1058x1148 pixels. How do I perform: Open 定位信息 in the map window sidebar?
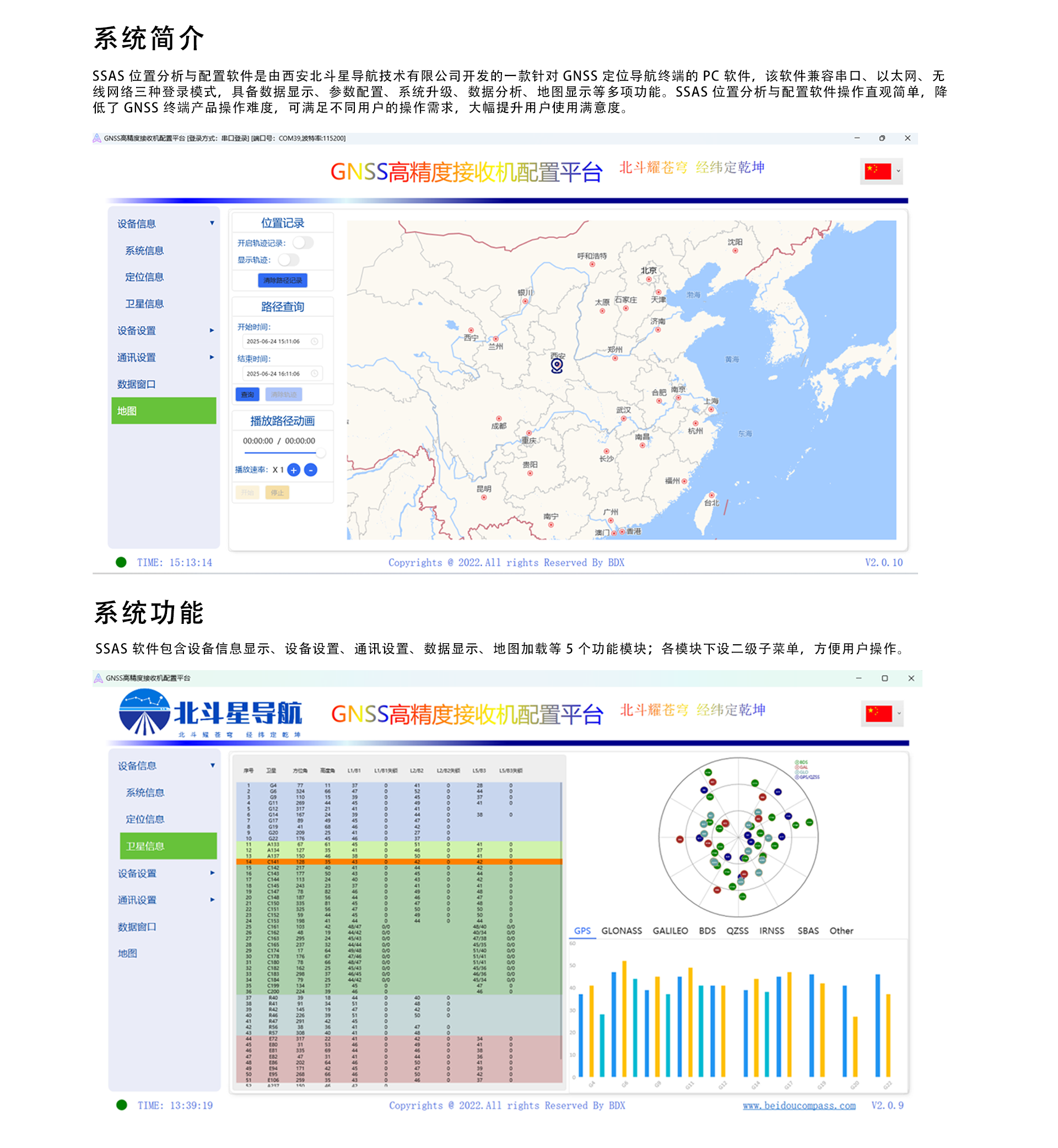(144, 277)
